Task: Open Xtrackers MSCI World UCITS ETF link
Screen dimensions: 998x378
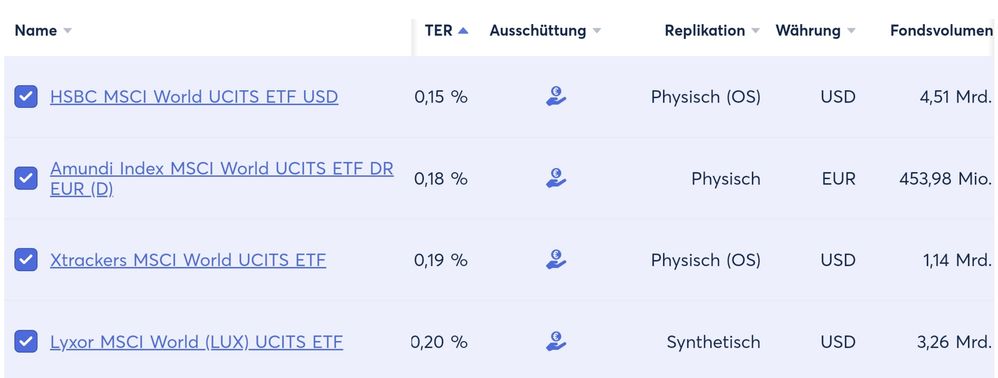Action: (188, 260)
